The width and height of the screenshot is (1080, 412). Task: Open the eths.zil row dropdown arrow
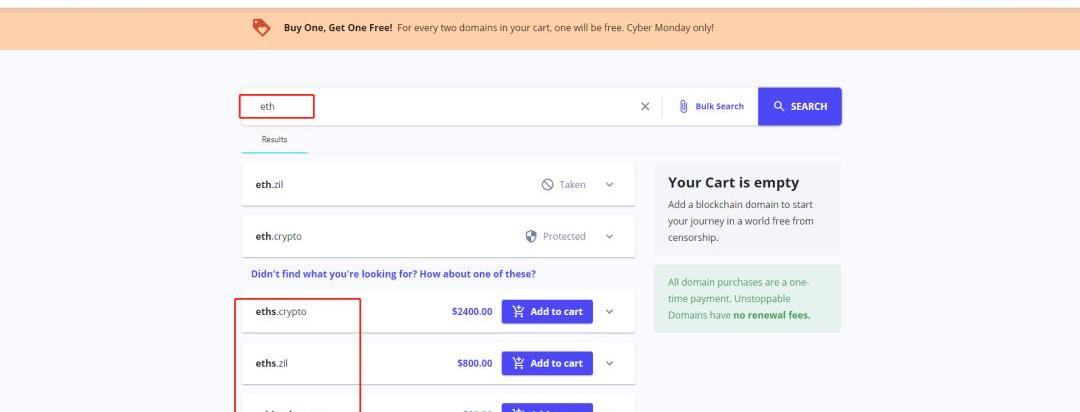(609, 363)
